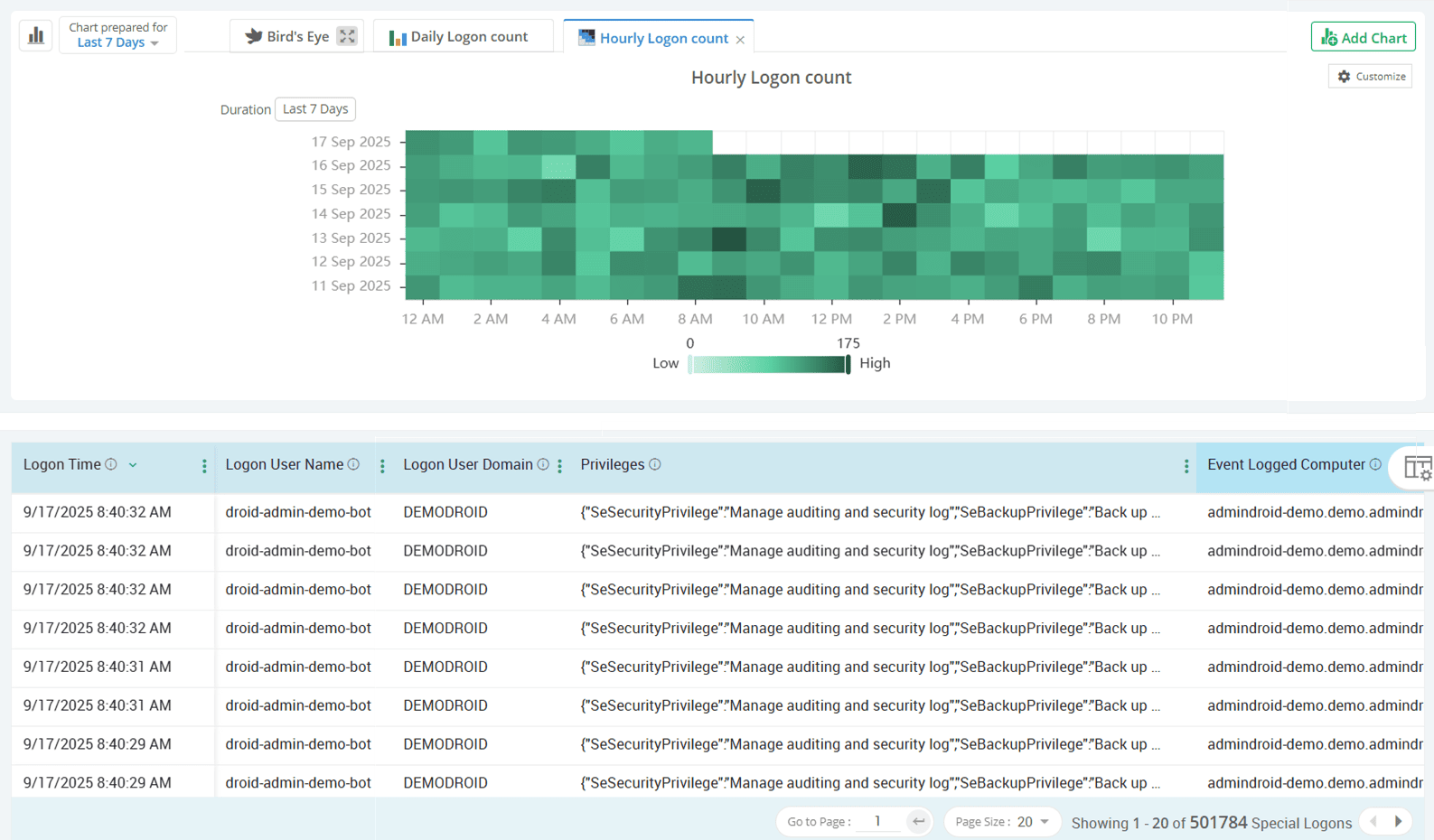Click the Privileges info icon

pyautogui.click(x=655, y=464)
